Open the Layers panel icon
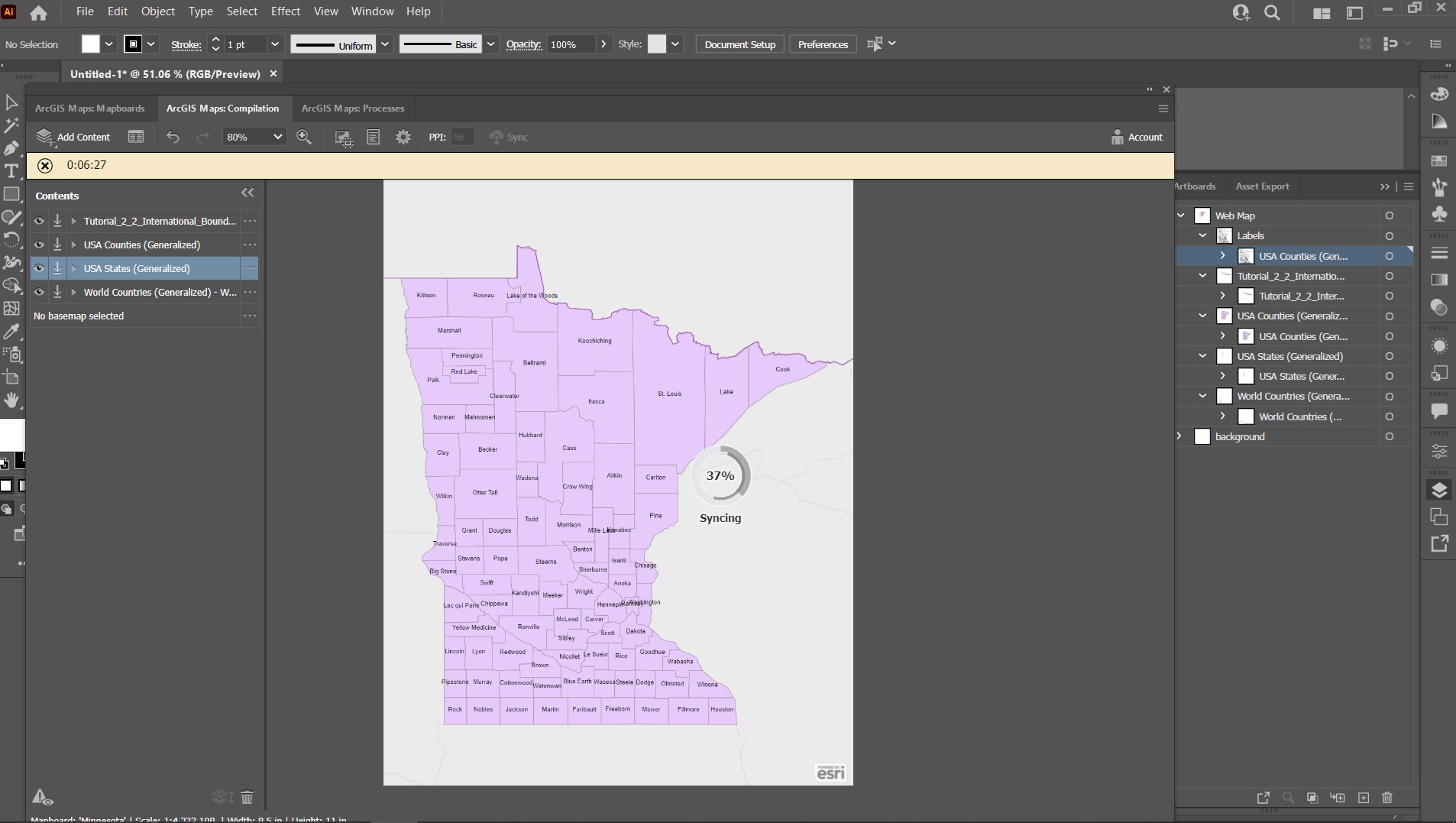Viewport: 1456px width, 823px height. pyautogui.click(x=1439, y=489)
